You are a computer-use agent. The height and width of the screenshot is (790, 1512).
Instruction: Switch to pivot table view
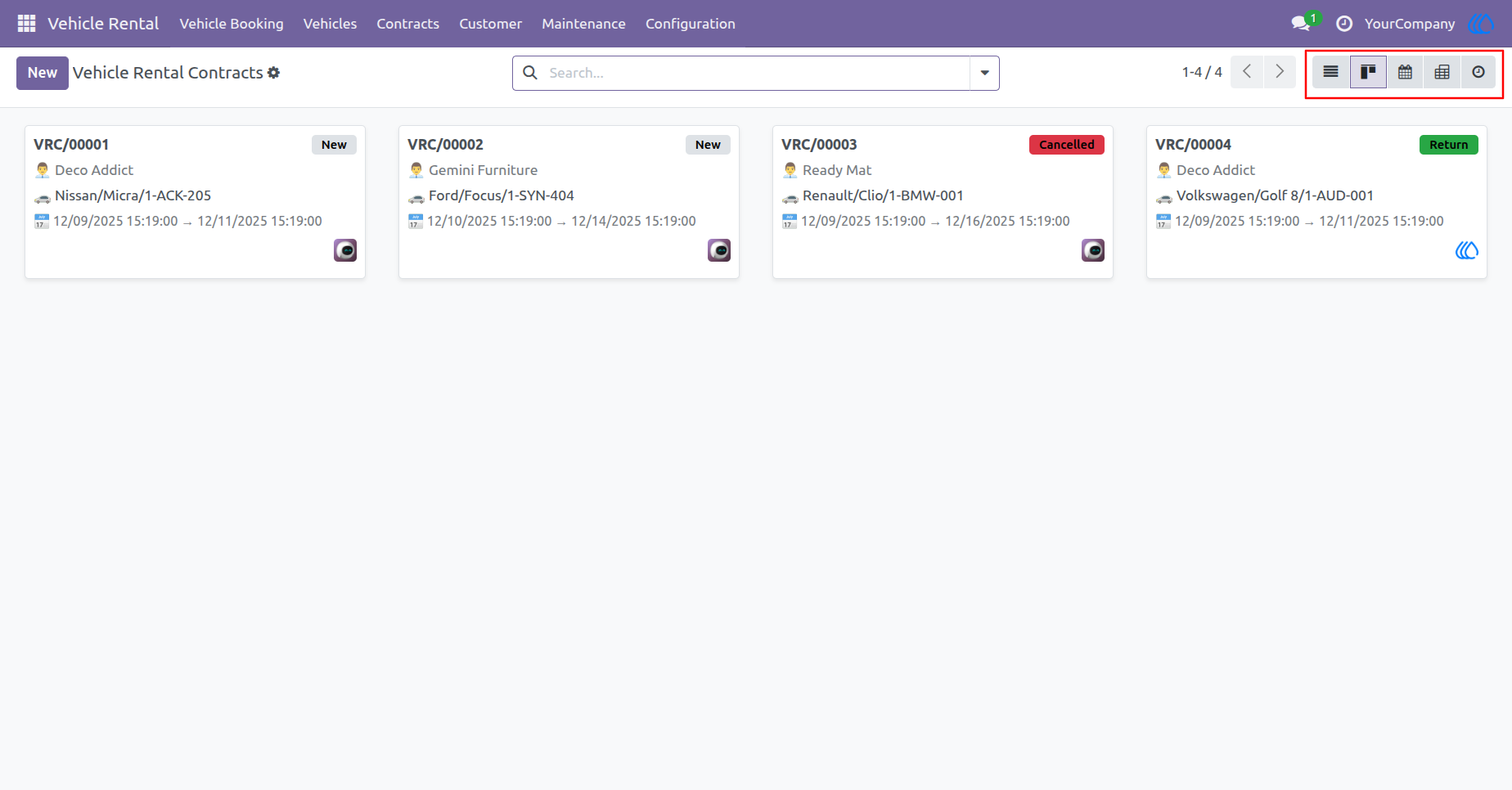point(1442,72)
